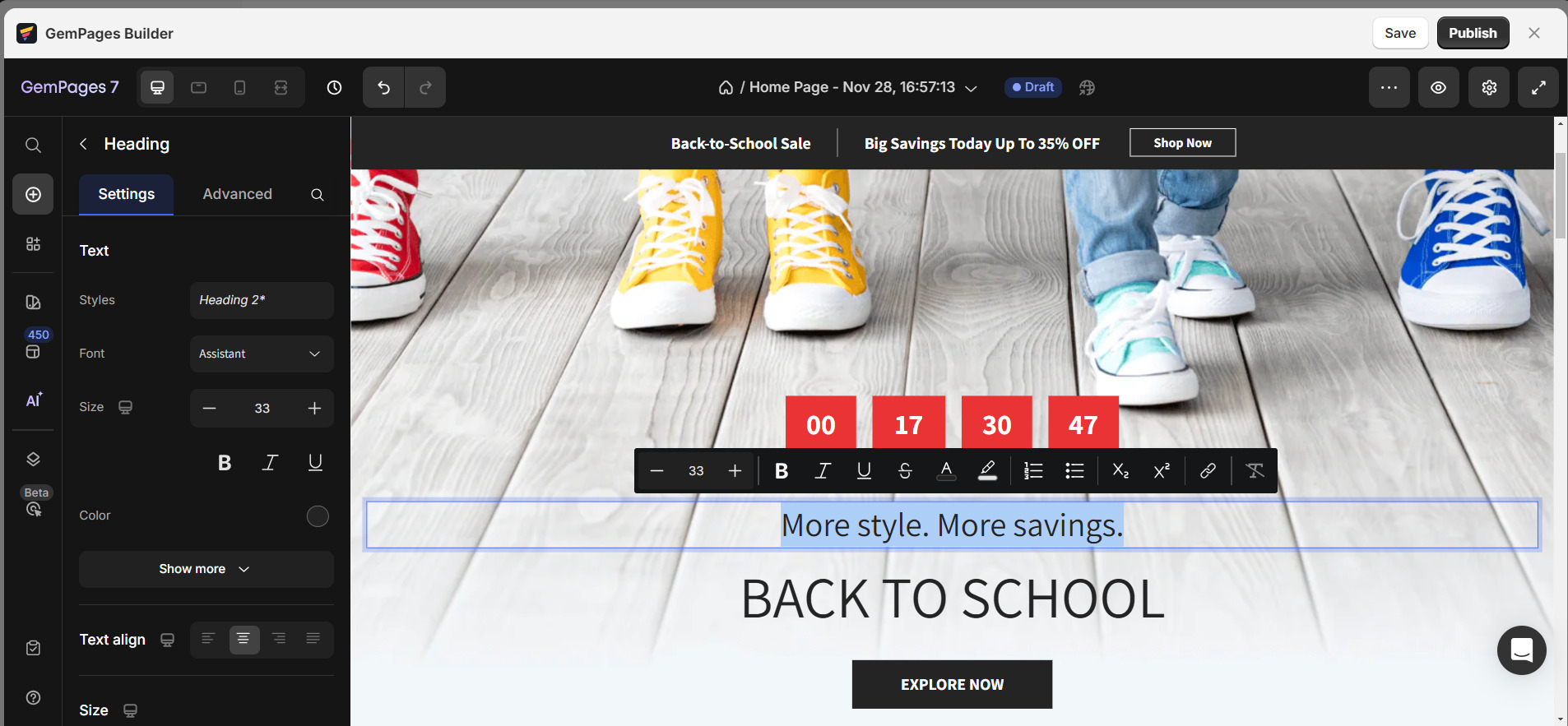Insert a link on selected text
This screenshot has height=726, width=1568.
[1208, 470]
